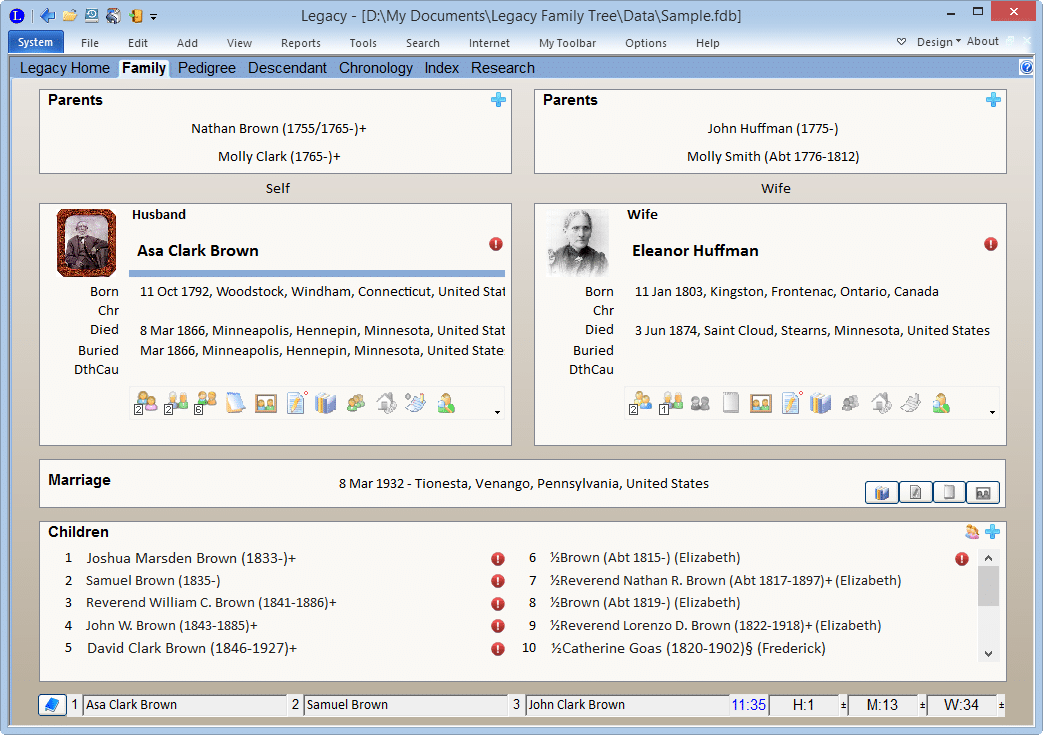Open the System tab

pyautogui.click(x=35, y=42)
